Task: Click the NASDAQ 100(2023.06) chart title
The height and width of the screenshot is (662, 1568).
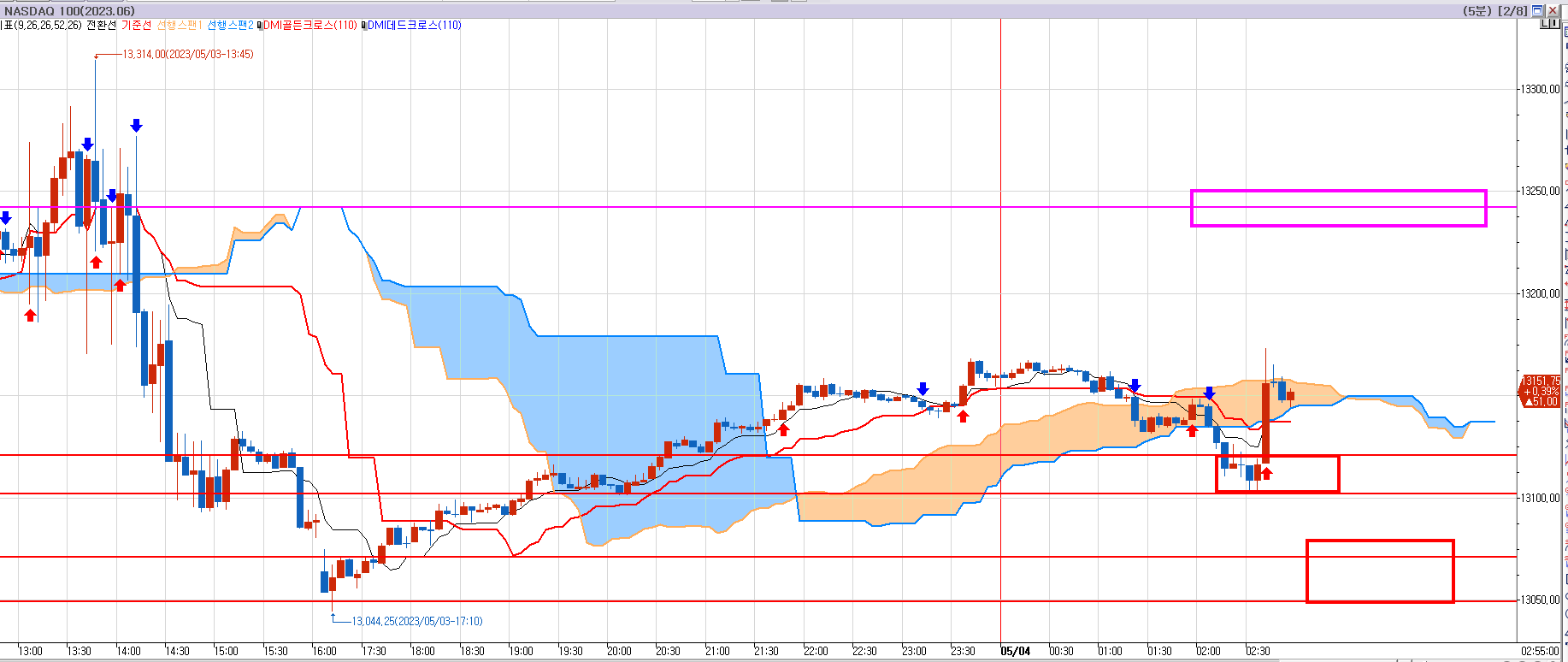Action: click(x=69, y=11)
